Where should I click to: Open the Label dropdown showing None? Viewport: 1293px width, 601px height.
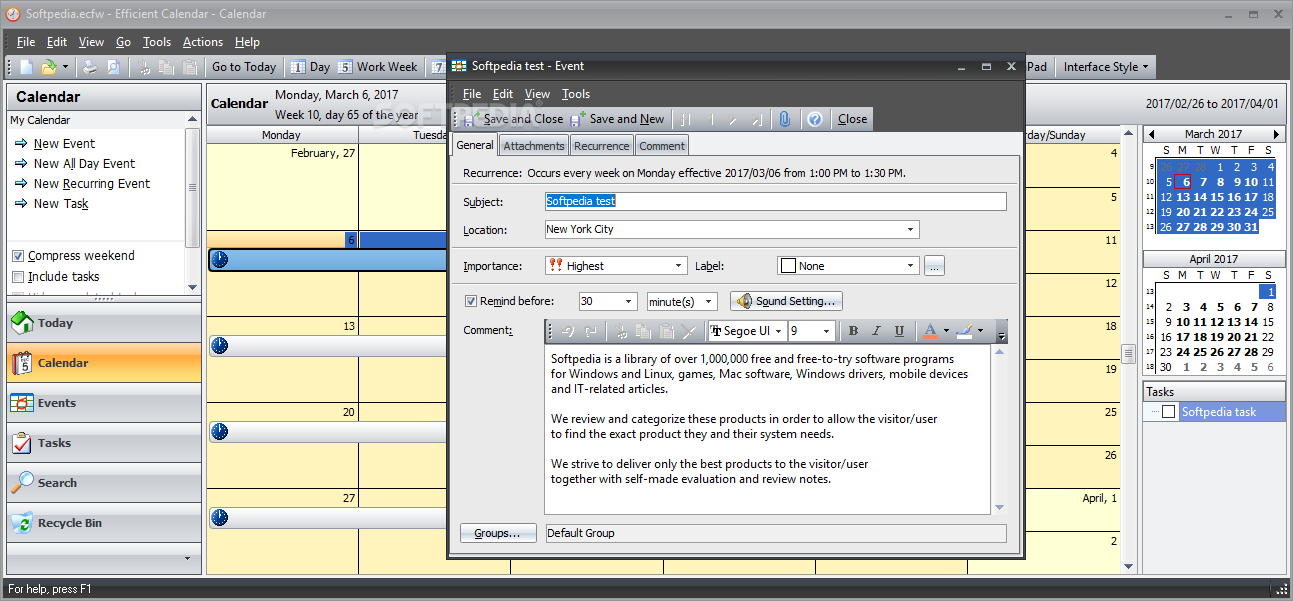(x=910, y=266)
